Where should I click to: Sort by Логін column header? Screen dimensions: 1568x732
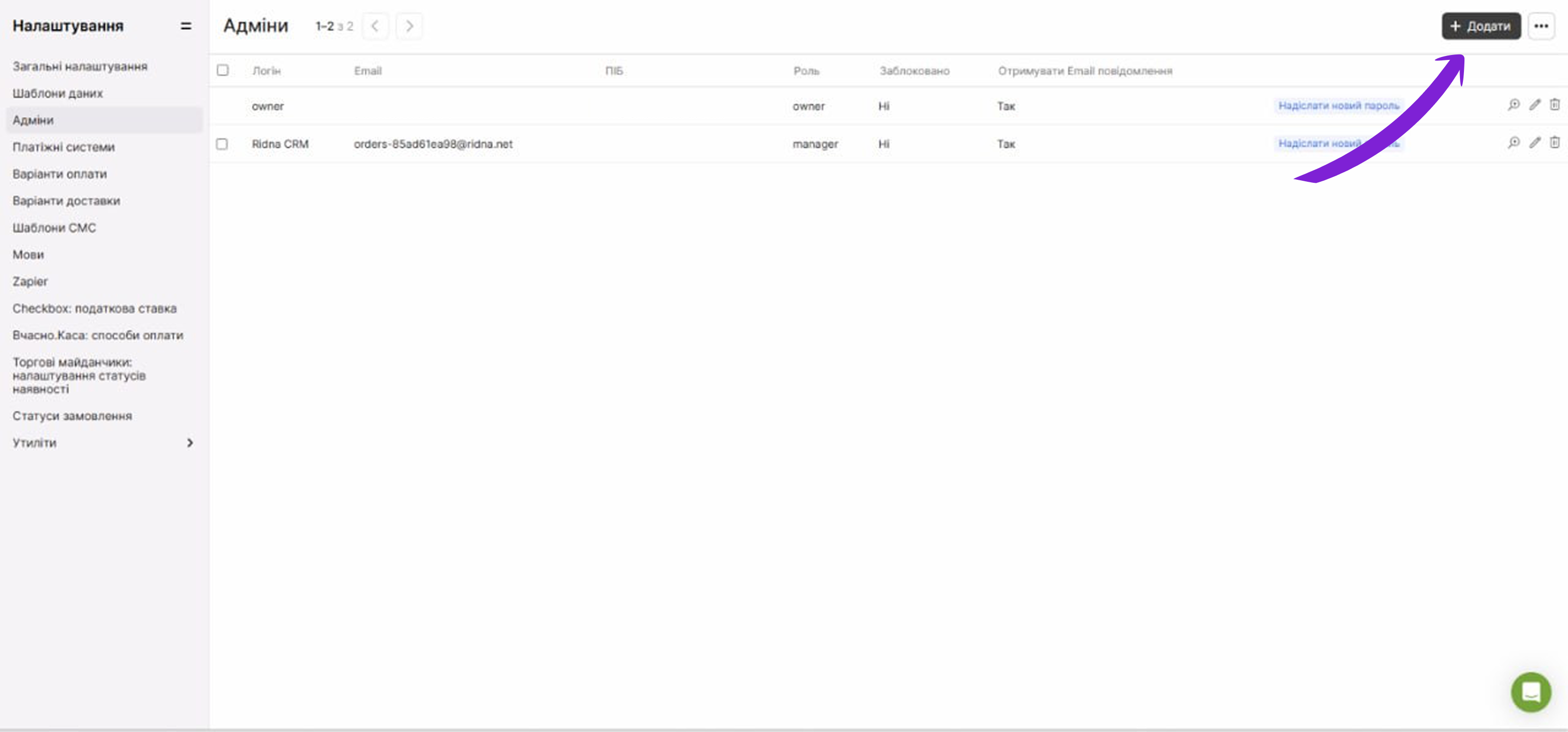(267, 71)
